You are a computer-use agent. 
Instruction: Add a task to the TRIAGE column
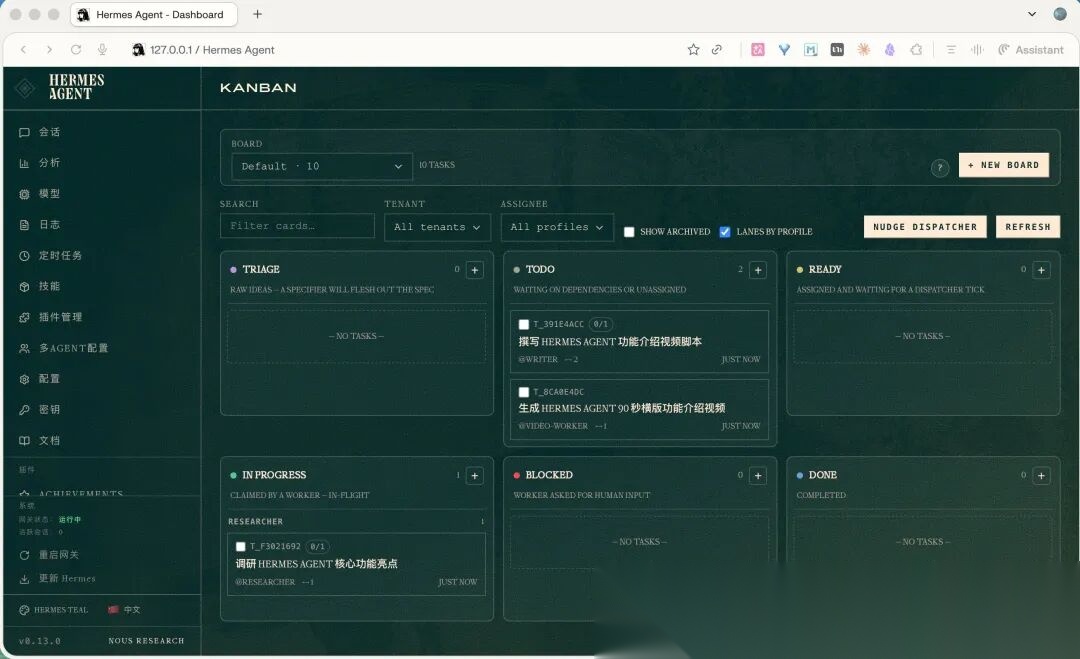475,270
